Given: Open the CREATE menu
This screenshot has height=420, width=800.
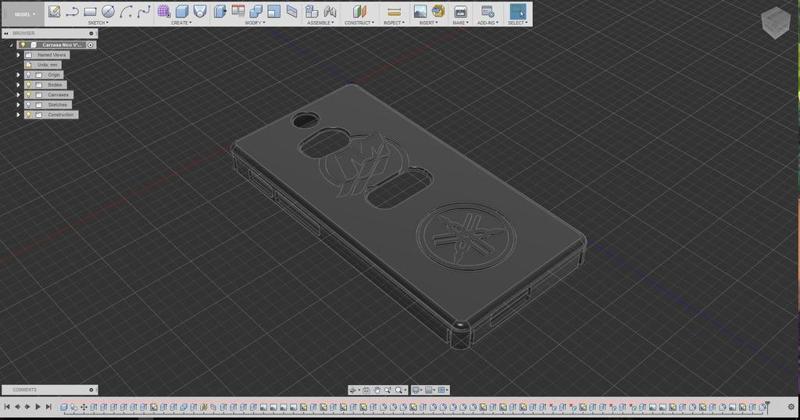Looking at the screenshot, I should (x=182, y=23).
